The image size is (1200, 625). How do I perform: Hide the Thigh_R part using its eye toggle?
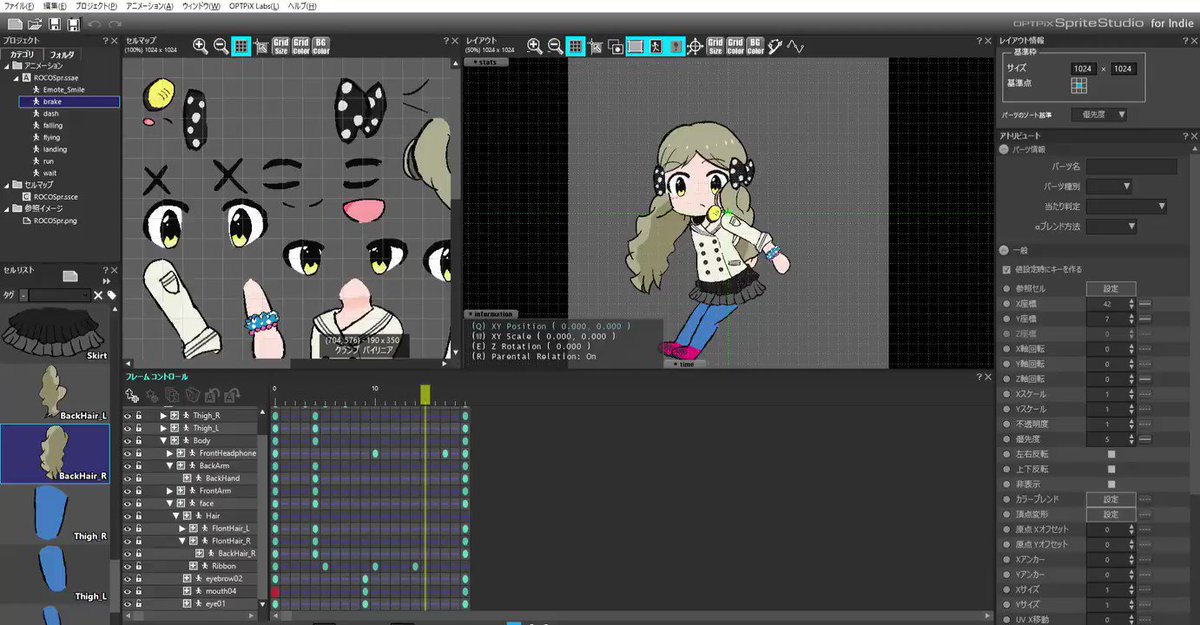127,415
